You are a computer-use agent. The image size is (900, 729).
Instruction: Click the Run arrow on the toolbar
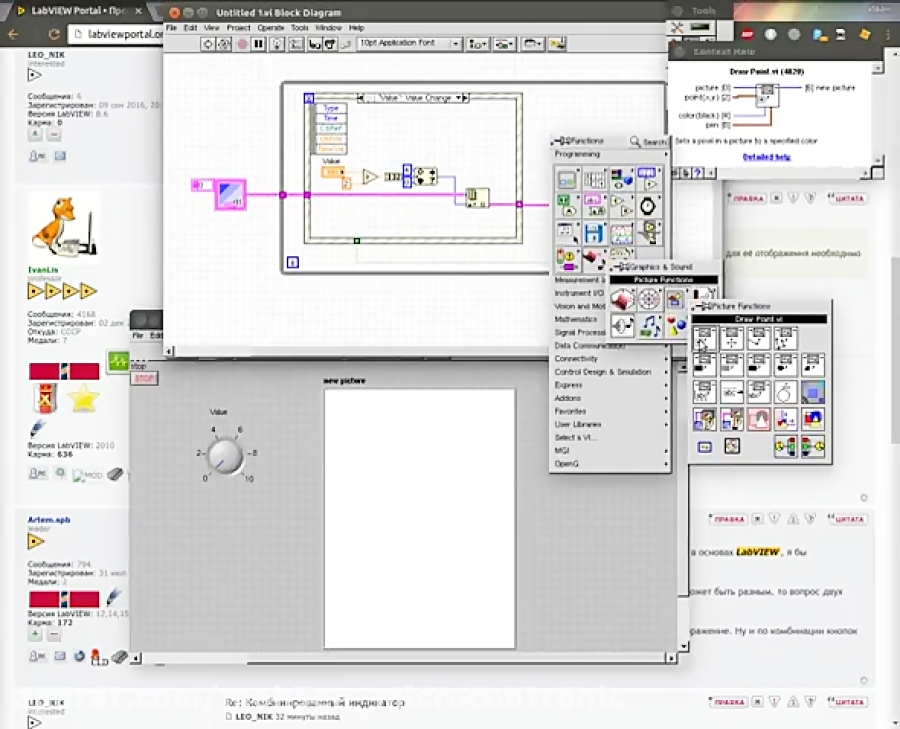[208, 43]
